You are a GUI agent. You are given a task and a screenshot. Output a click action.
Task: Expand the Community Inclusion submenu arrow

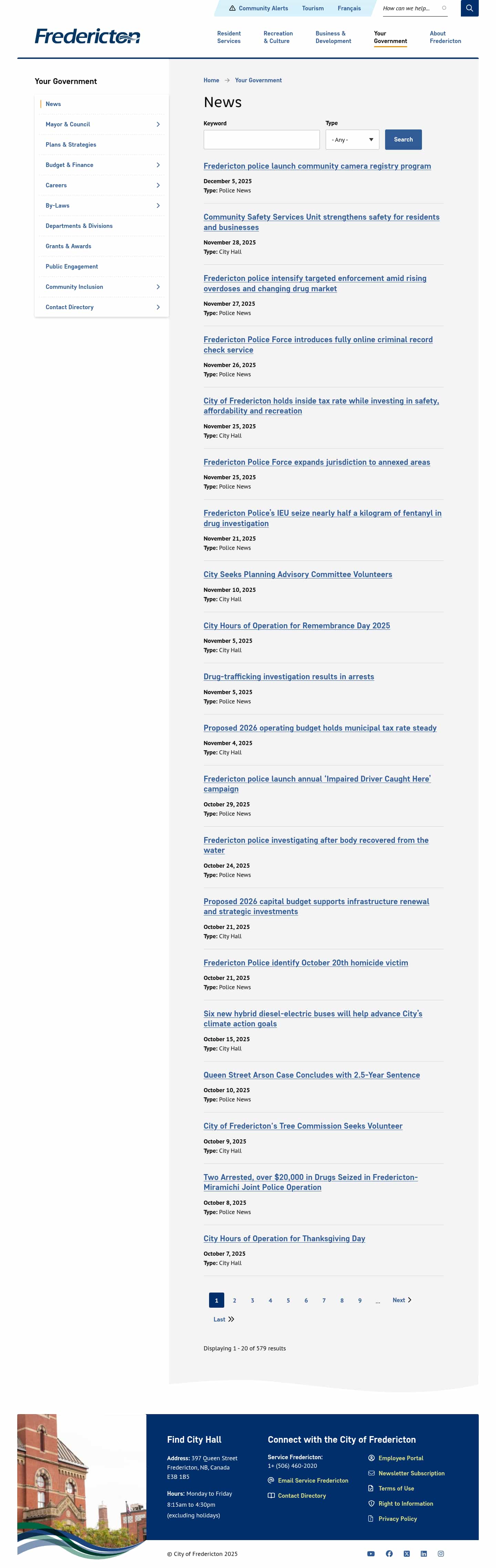click(158, 287)
